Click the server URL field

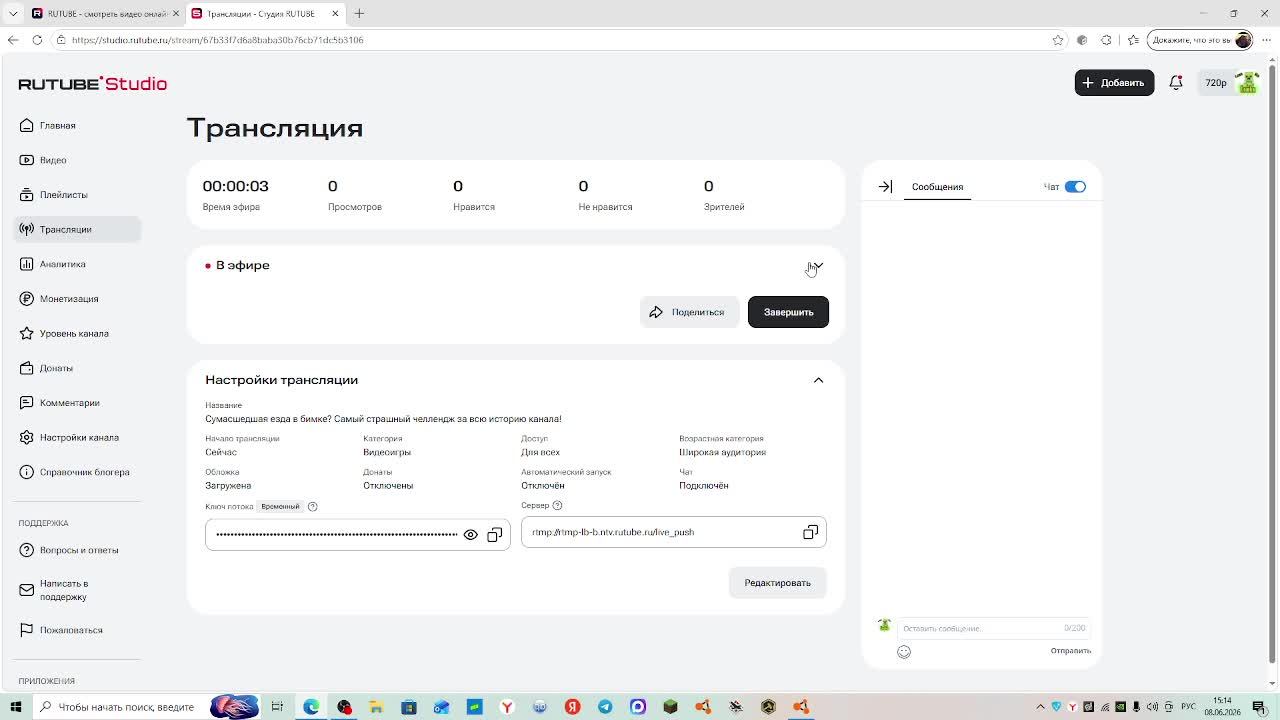(x=674, y=532)
